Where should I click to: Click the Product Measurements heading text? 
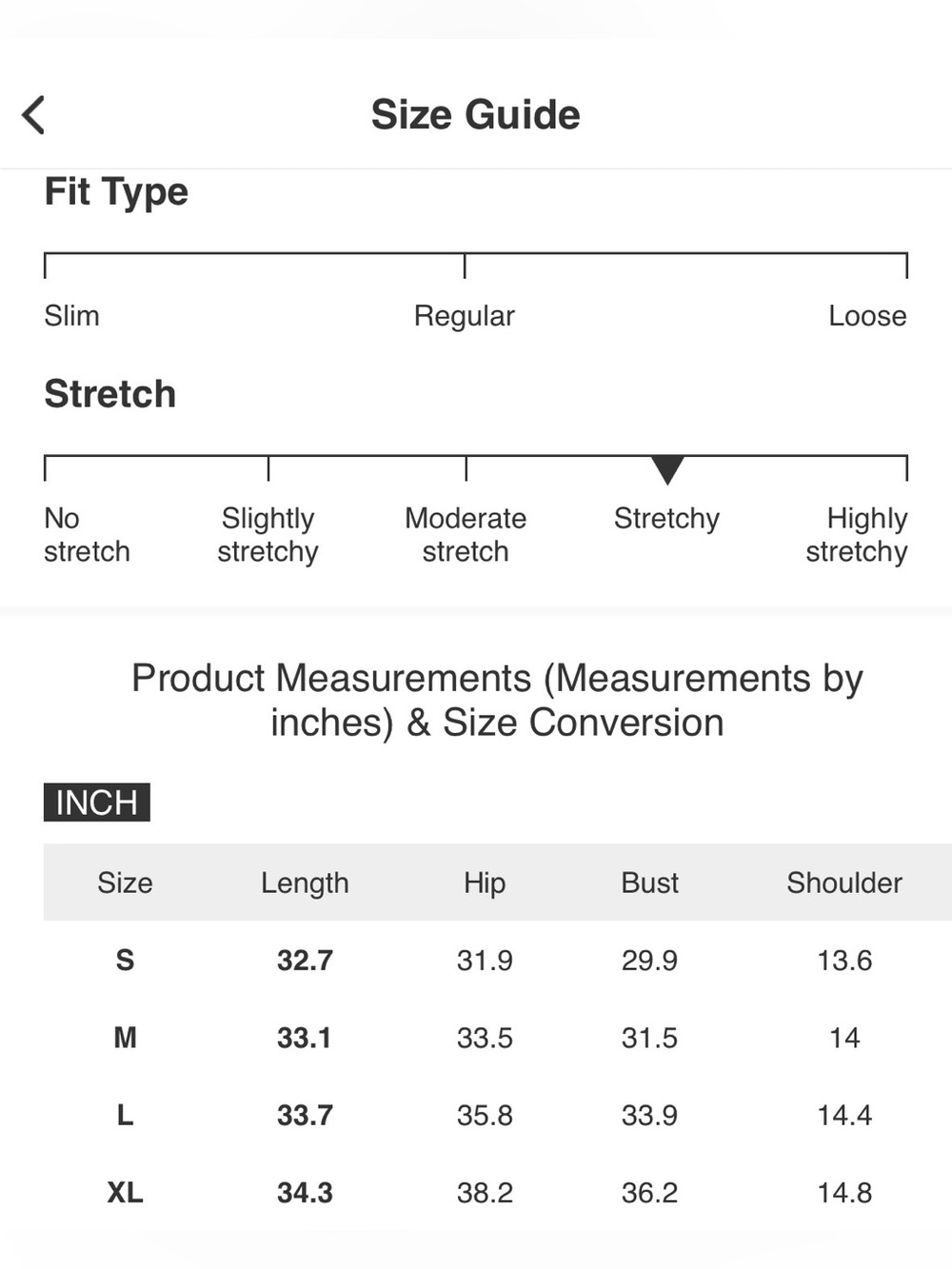(497, 700)
